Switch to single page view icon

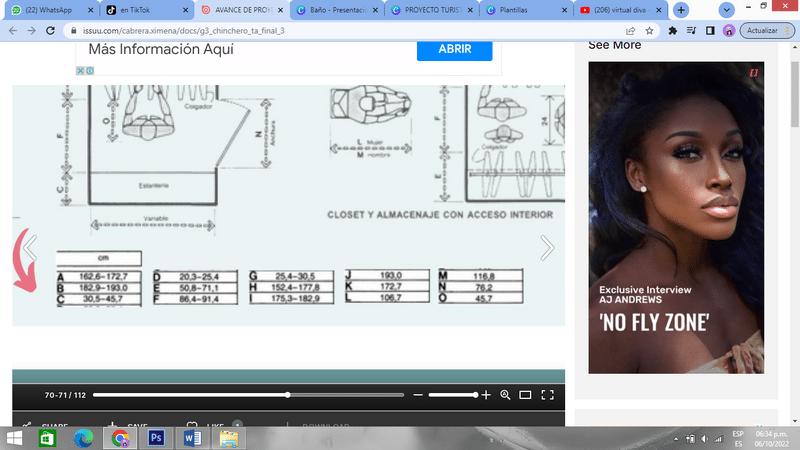525,395
